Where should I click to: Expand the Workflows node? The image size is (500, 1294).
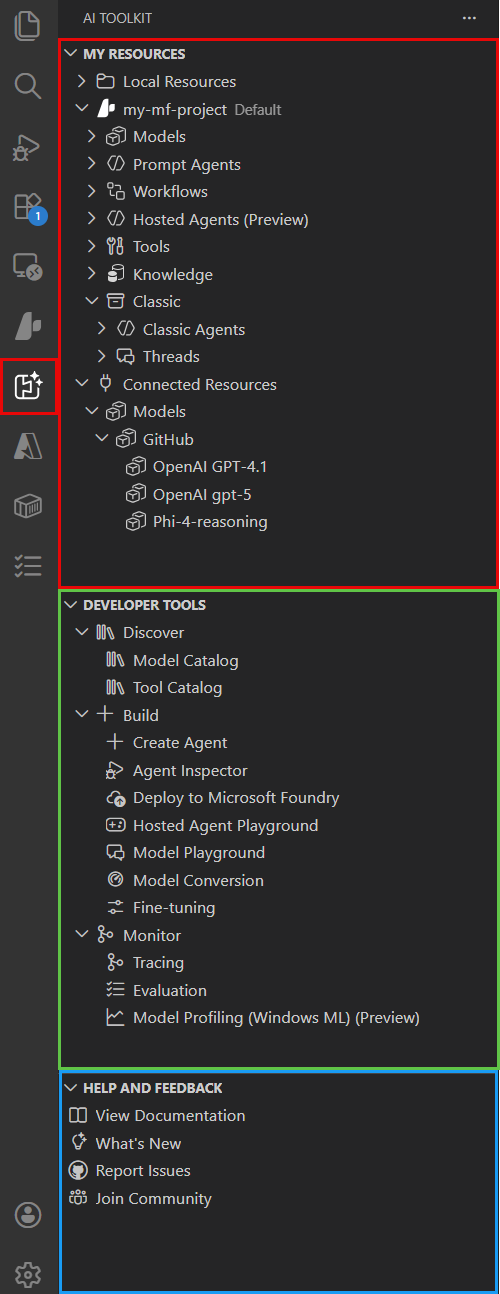[x=92, y=192]
